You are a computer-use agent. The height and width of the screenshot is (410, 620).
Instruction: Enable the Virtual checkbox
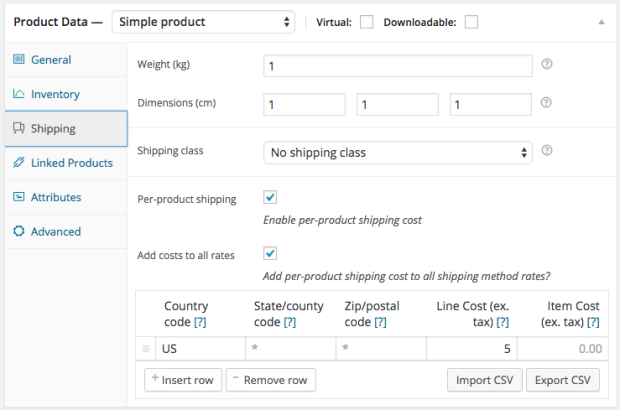[x=366, y=21]
